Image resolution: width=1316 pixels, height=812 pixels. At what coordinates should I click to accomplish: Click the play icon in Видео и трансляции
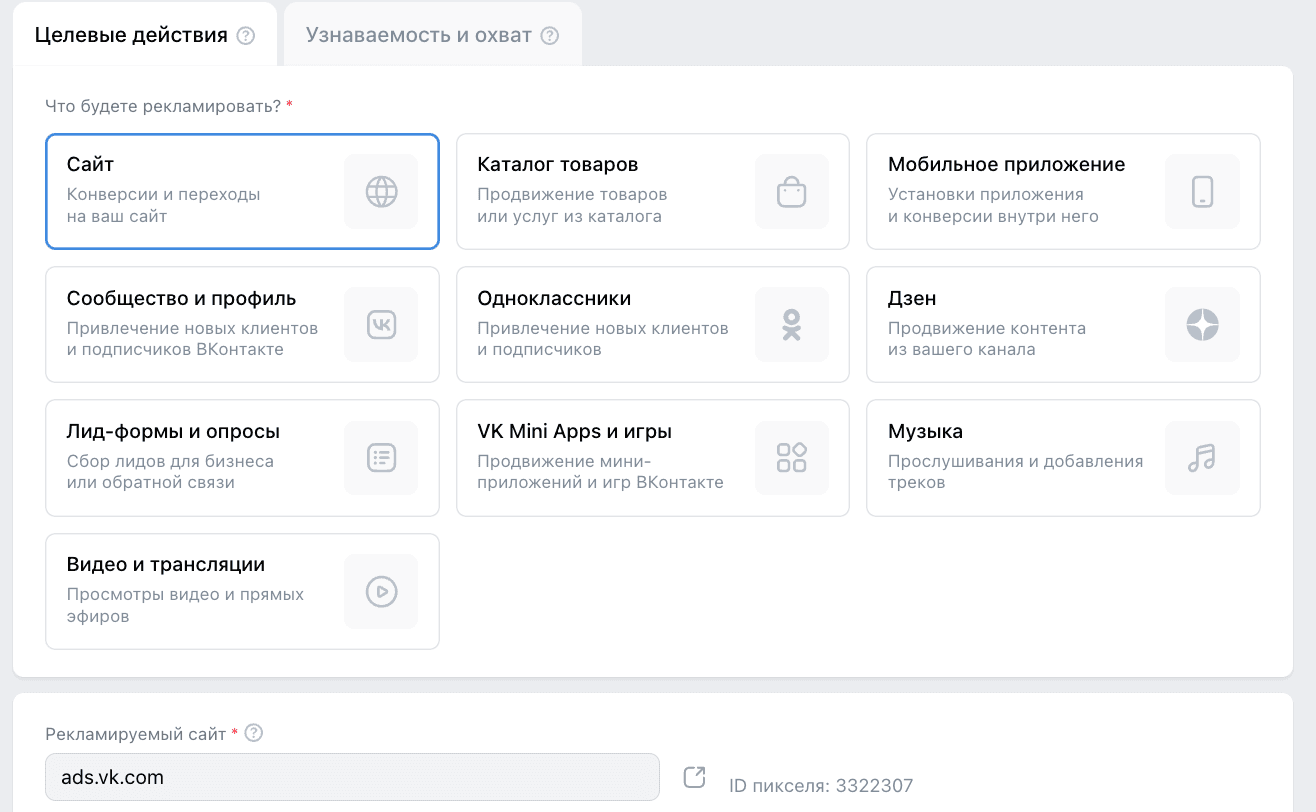tap(381, 592)
